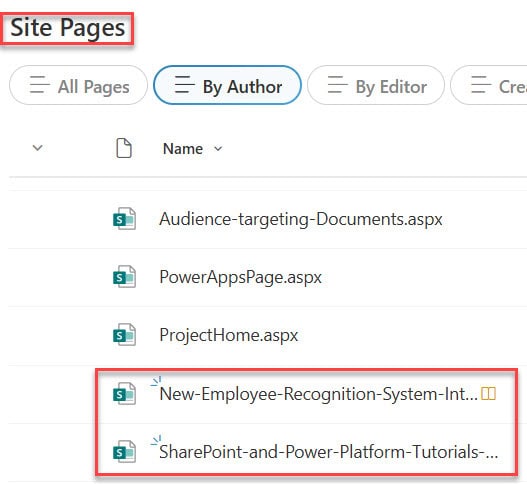Click the book icon beside New-Employee-Recognition-System

coord(488,394)
